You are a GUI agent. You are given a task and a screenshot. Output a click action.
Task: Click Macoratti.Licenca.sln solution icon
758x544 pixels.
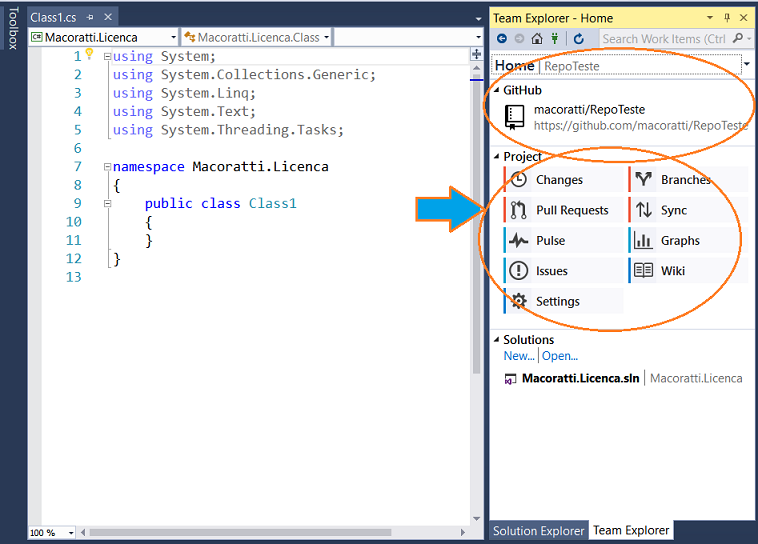(x=510, y=380)
